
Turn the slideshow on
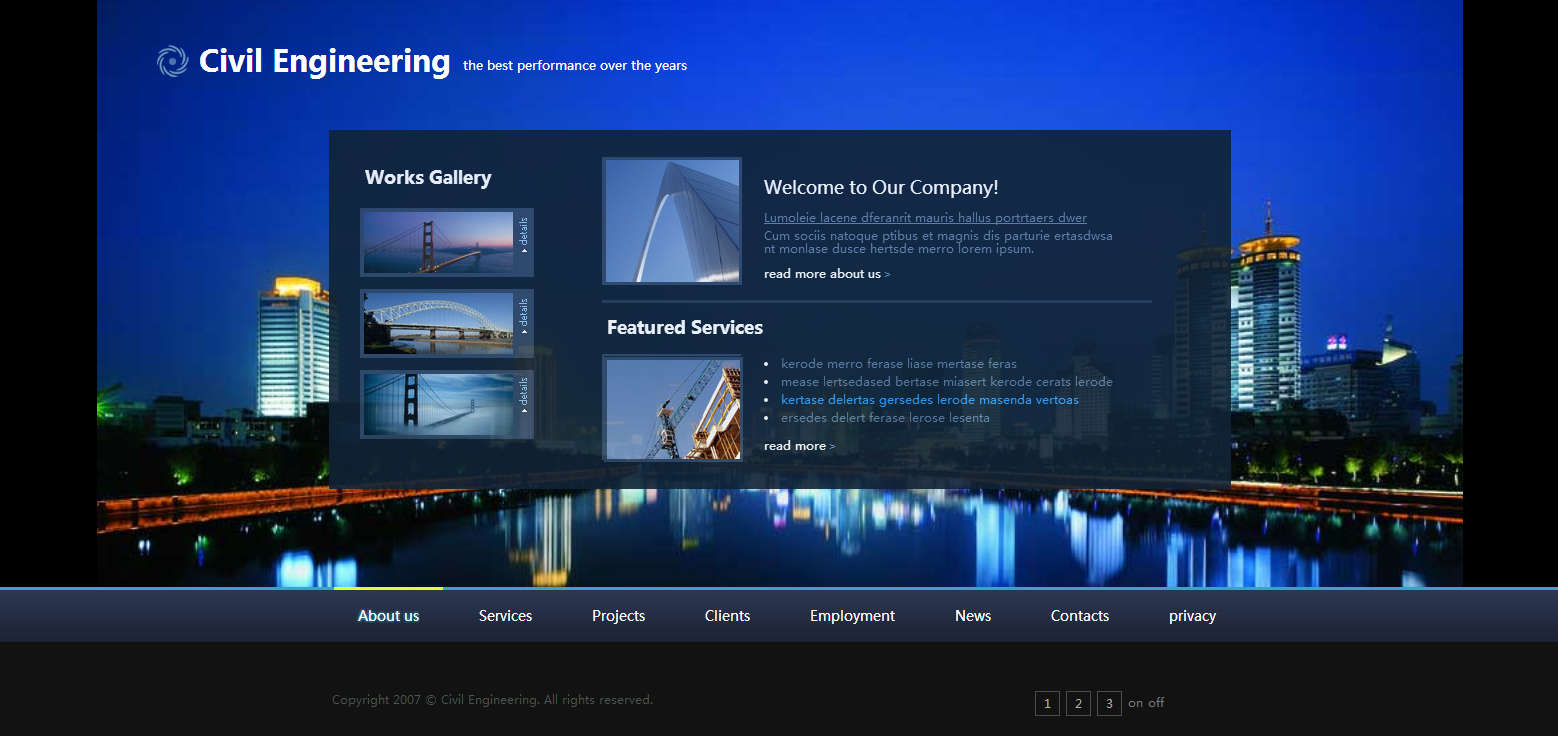click(x=1135, y=703)
